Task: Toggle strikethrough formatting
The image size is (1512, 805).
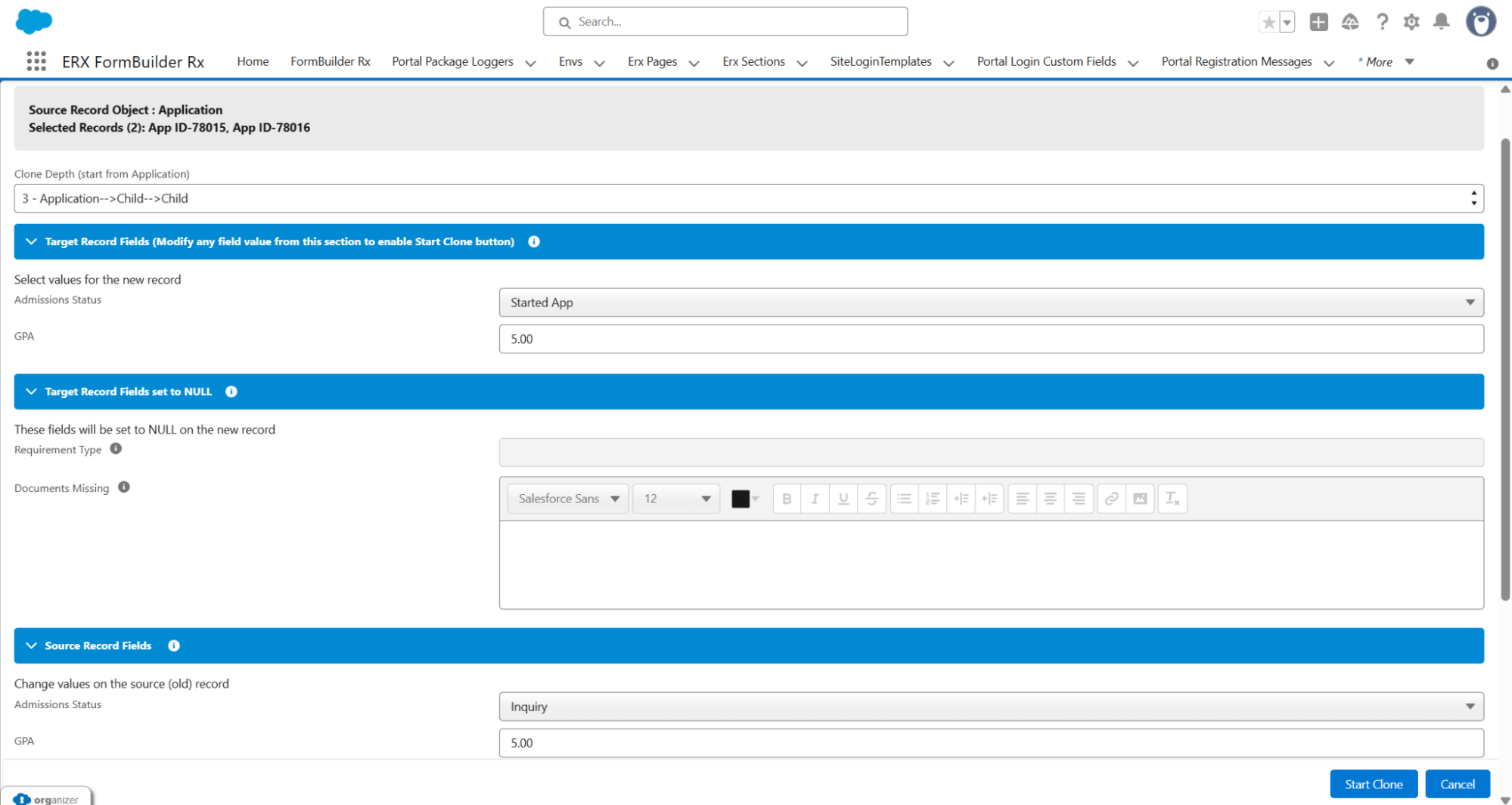Action: coord(871,499)
